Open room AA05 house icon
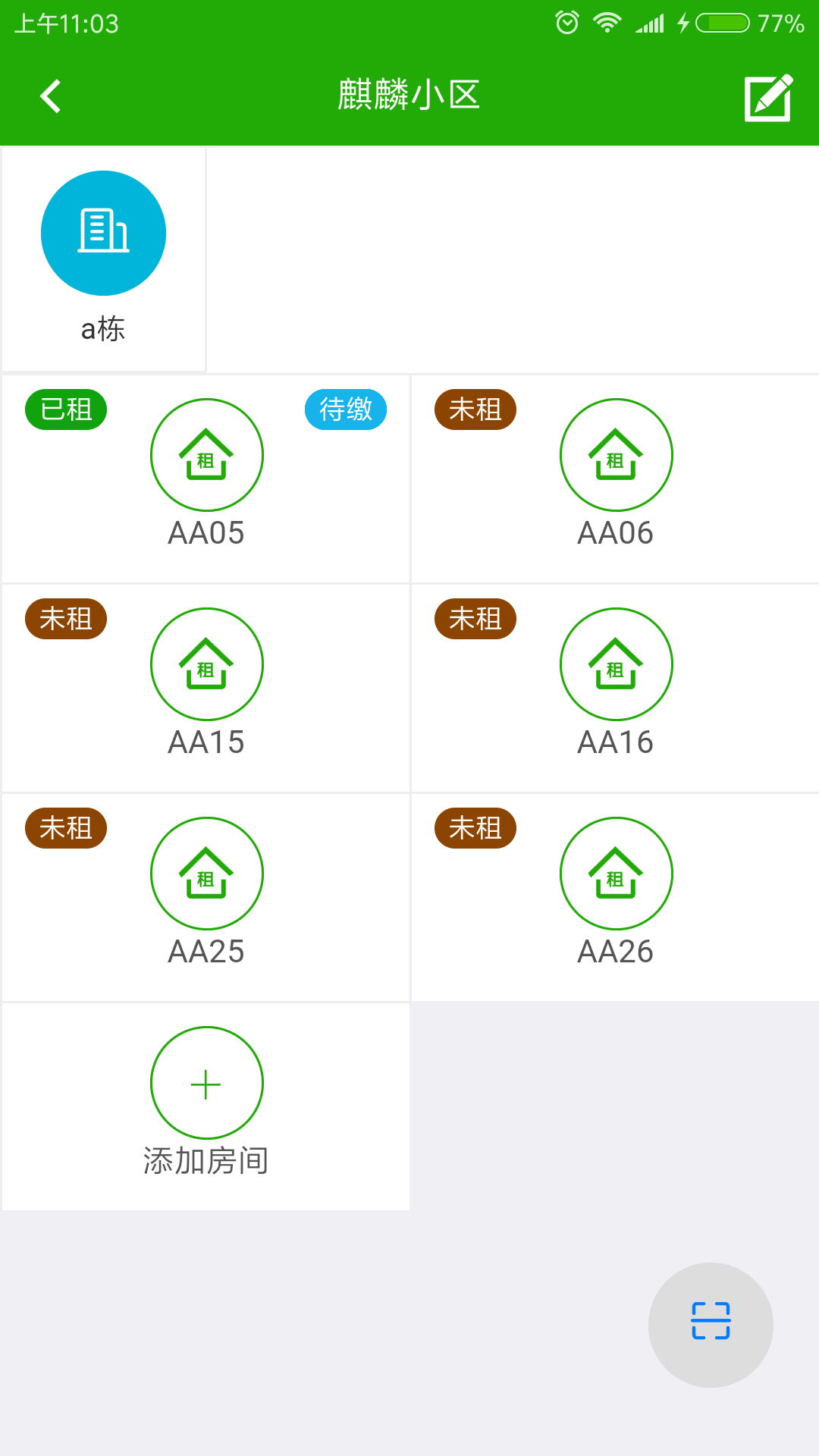Viewport: 819px width, 1456px height. 206,455
